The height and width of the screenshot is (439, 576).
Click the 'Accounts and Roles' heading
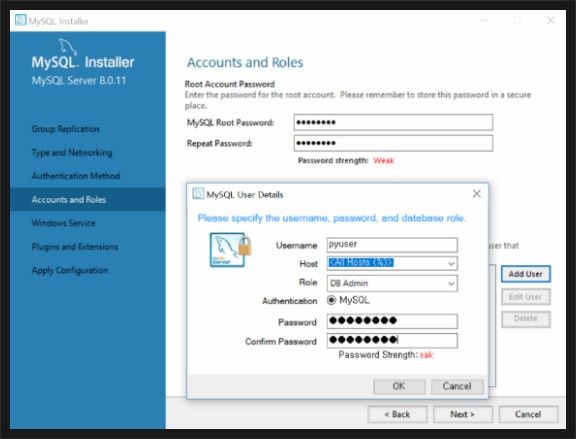[x=245, y=62]
